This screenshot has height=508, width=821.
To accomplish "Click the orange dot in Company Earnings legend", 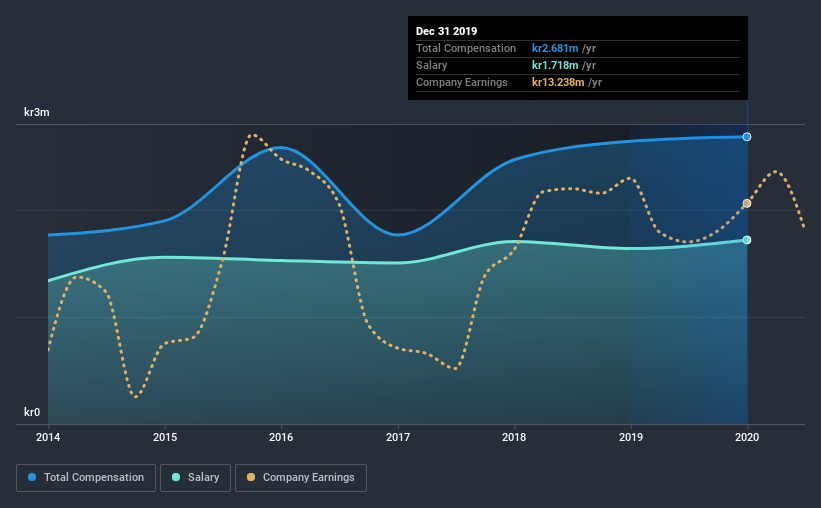I will (251, 477).
